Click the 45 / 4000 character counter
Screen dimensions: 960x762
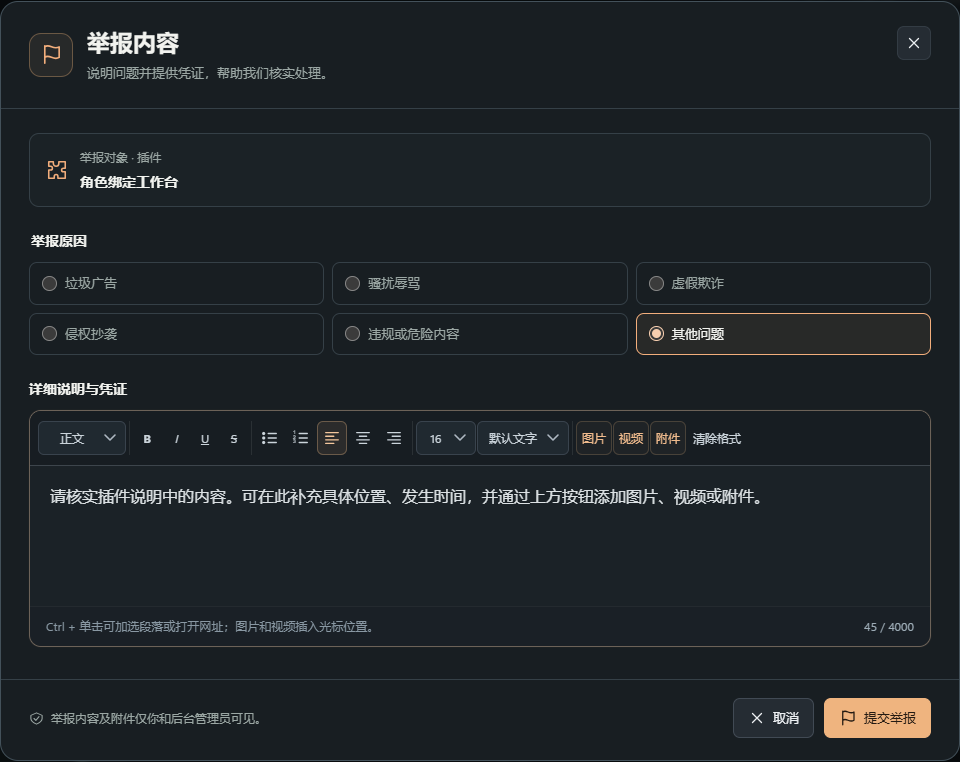click(x=888, y=627)
